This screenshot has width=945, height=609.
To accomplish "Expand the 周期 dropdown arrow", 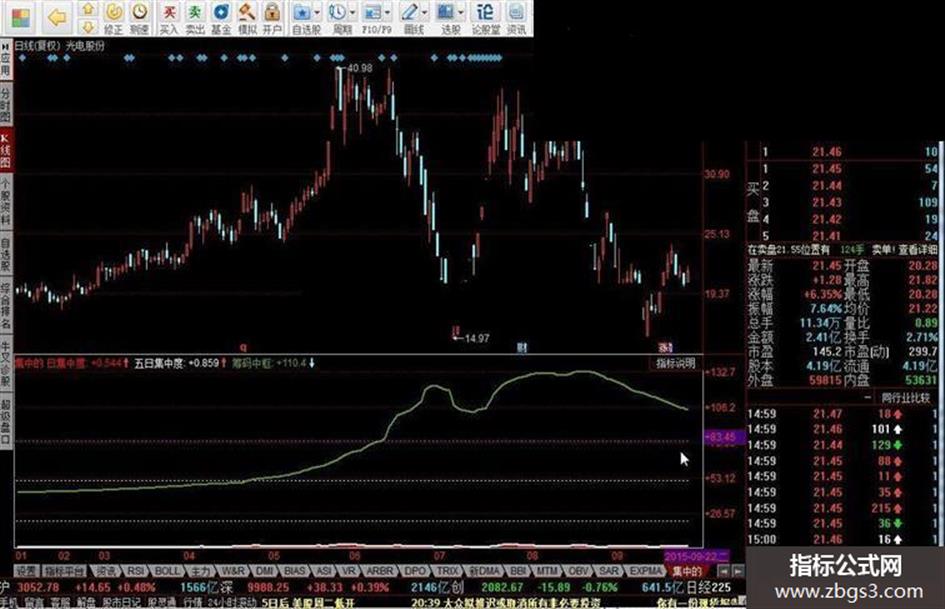I will [x=353, y=12].
